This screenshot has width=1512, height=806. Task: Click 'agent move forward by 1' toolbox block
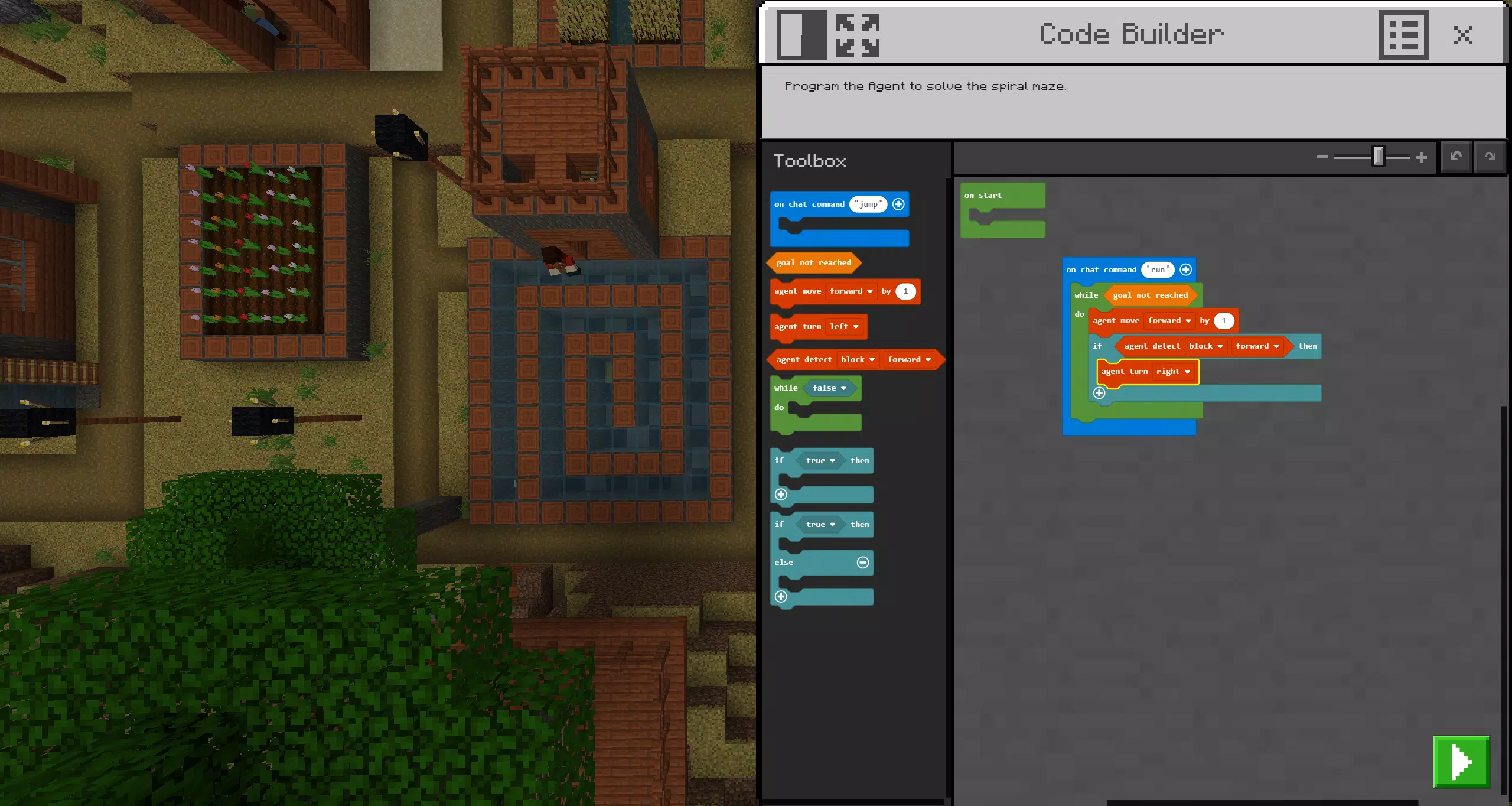pos(843,291)
